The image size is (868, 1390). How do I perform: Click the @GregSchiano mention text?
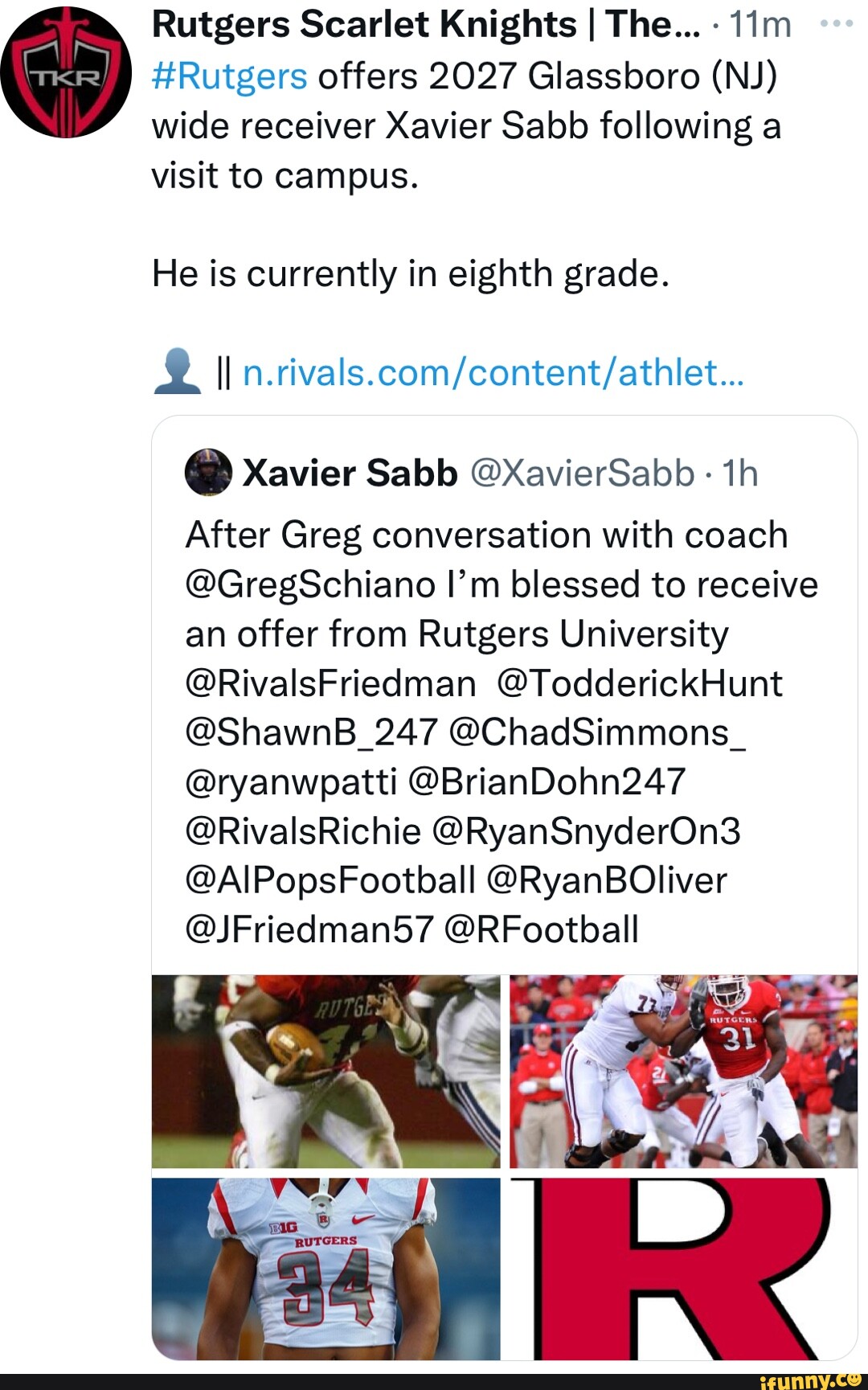[311, 584]
